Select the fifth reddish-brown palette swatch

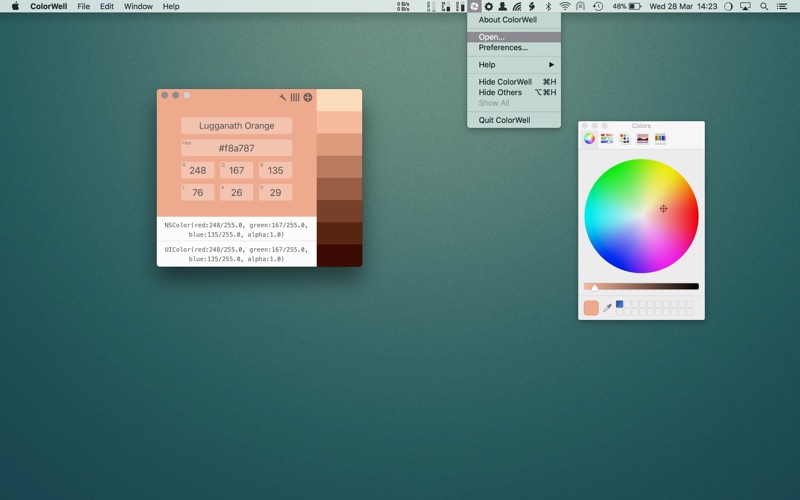[x=339, y=189]
